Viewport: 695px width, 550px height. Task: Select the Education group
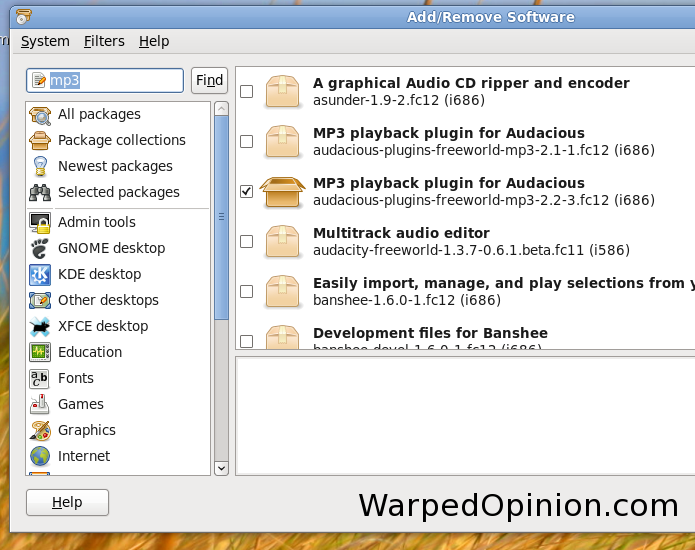[x=118, y=352]
